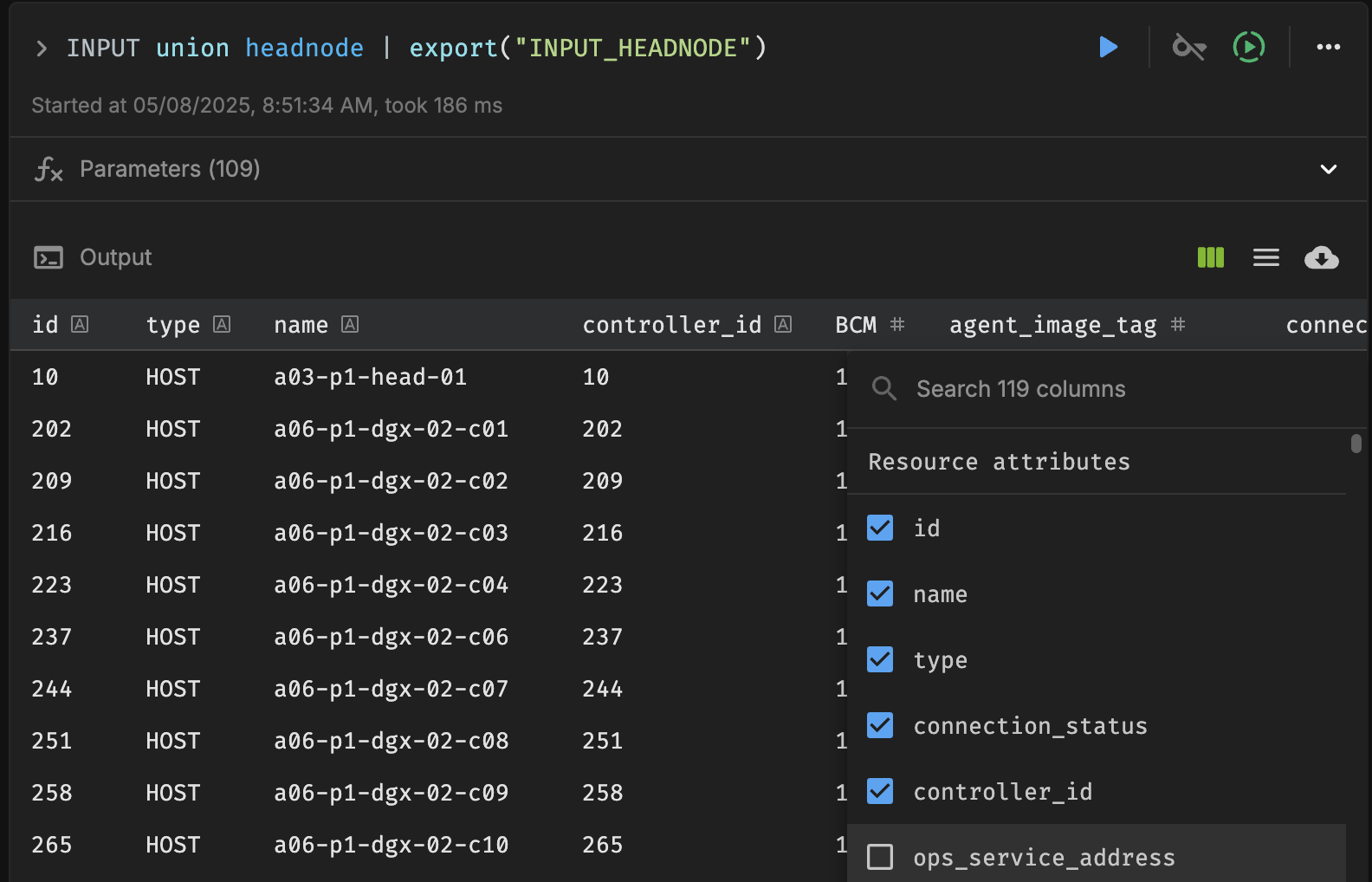Sort by the controller_id column header

pyautogui.click(x=672, y=325)
